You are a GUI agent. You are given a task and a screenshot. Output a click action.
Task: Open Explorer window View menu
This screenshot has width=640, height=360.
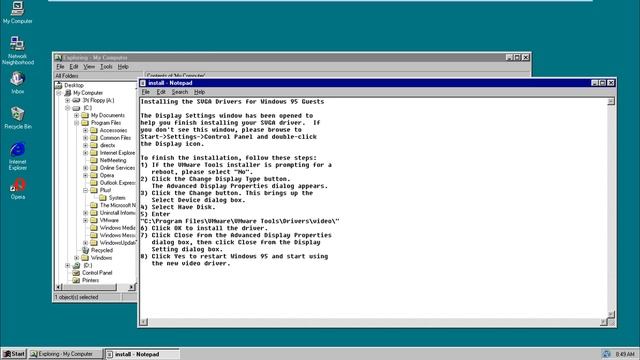[x=89, y=67]
